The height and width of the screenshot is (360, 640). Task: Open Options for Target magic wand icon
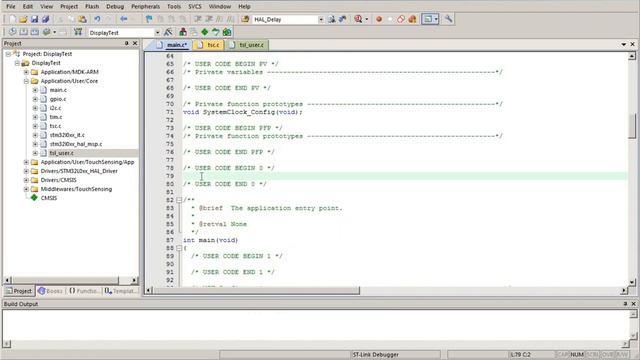(x=168, y=32)
